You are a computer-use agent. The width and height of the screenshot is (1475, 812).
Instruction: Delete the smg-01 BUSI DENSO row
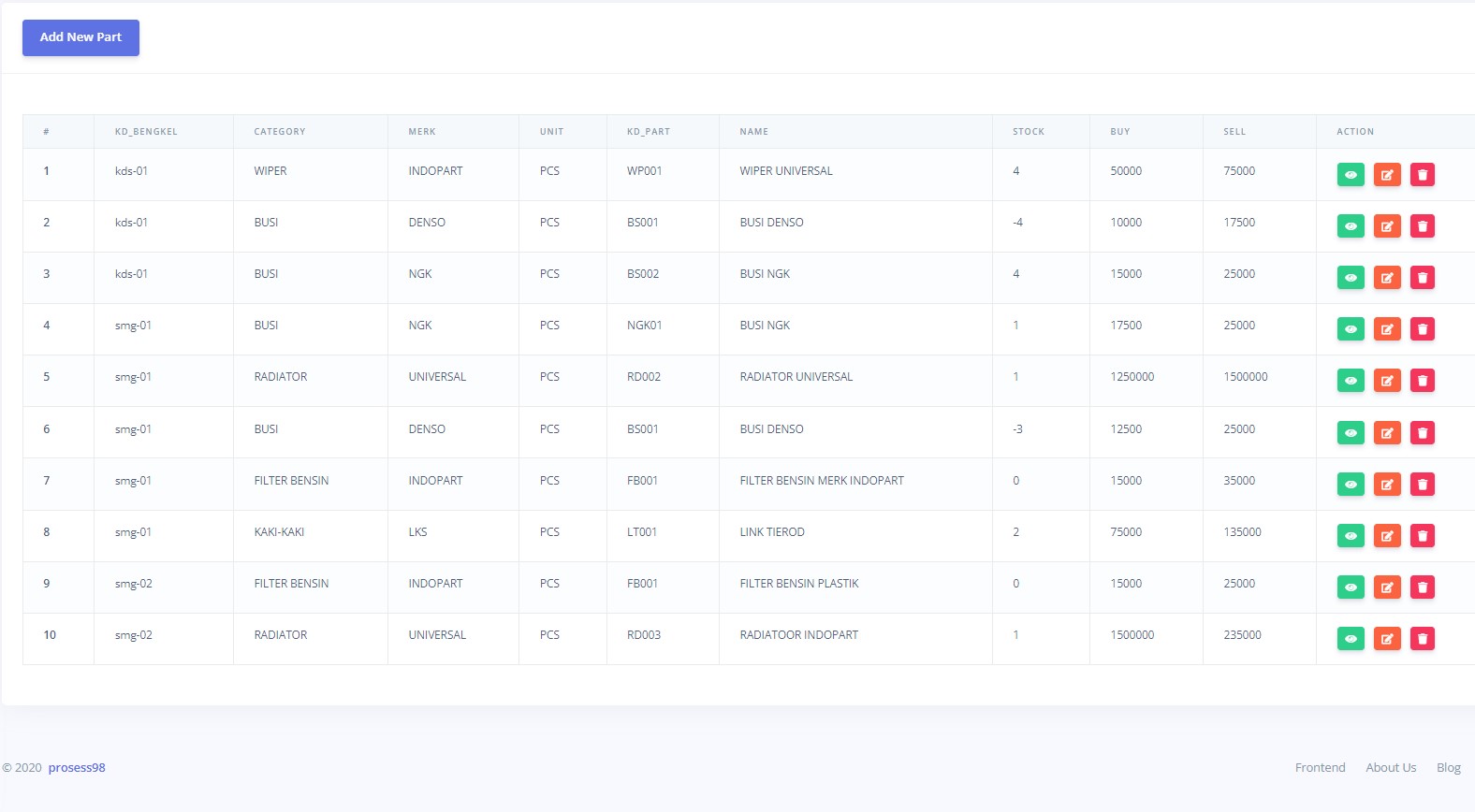coord(1423,433)
